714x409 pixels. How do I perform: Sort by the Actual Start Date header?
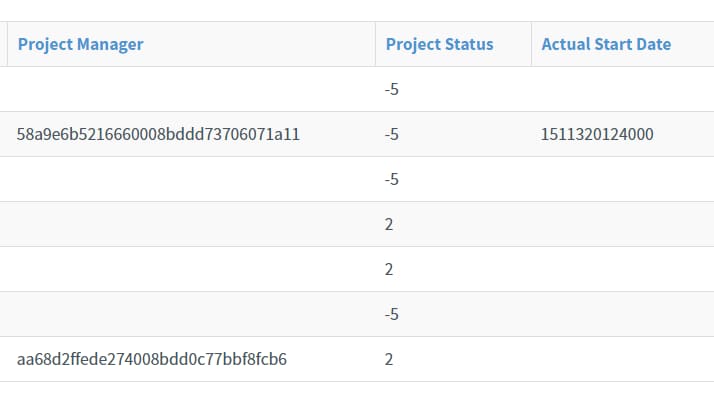point(606,44)
